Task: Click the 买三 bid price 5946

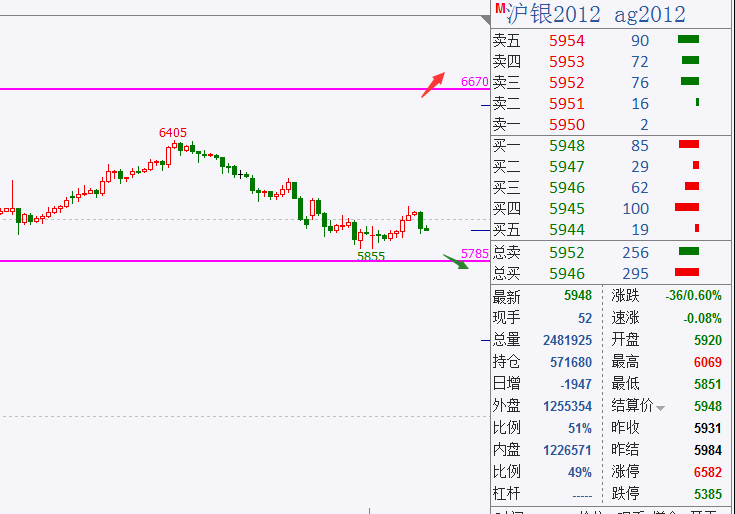Action: tap(567, 188)
